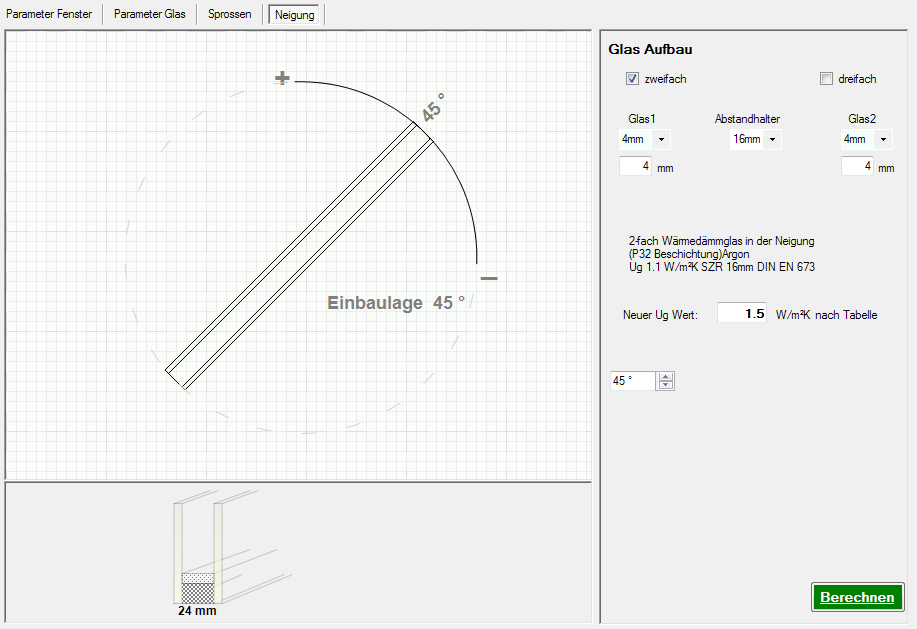Click the 45° angle value box

632,381
